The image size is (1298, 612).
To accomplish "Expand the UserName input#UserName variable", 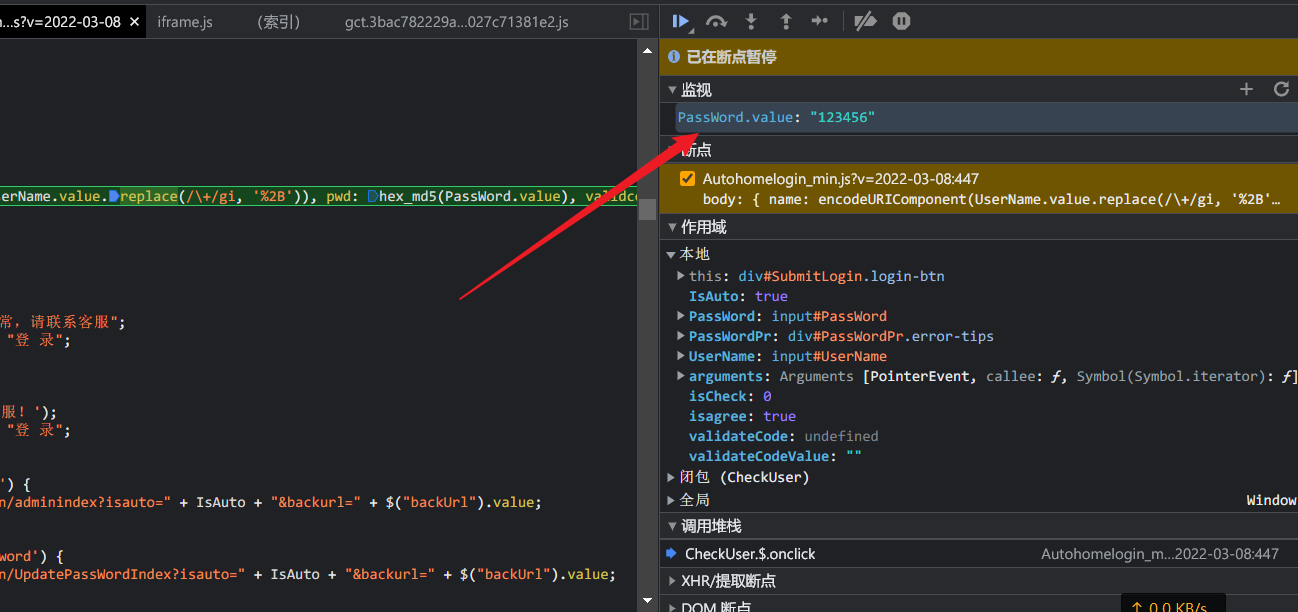I will pos(681,356).
